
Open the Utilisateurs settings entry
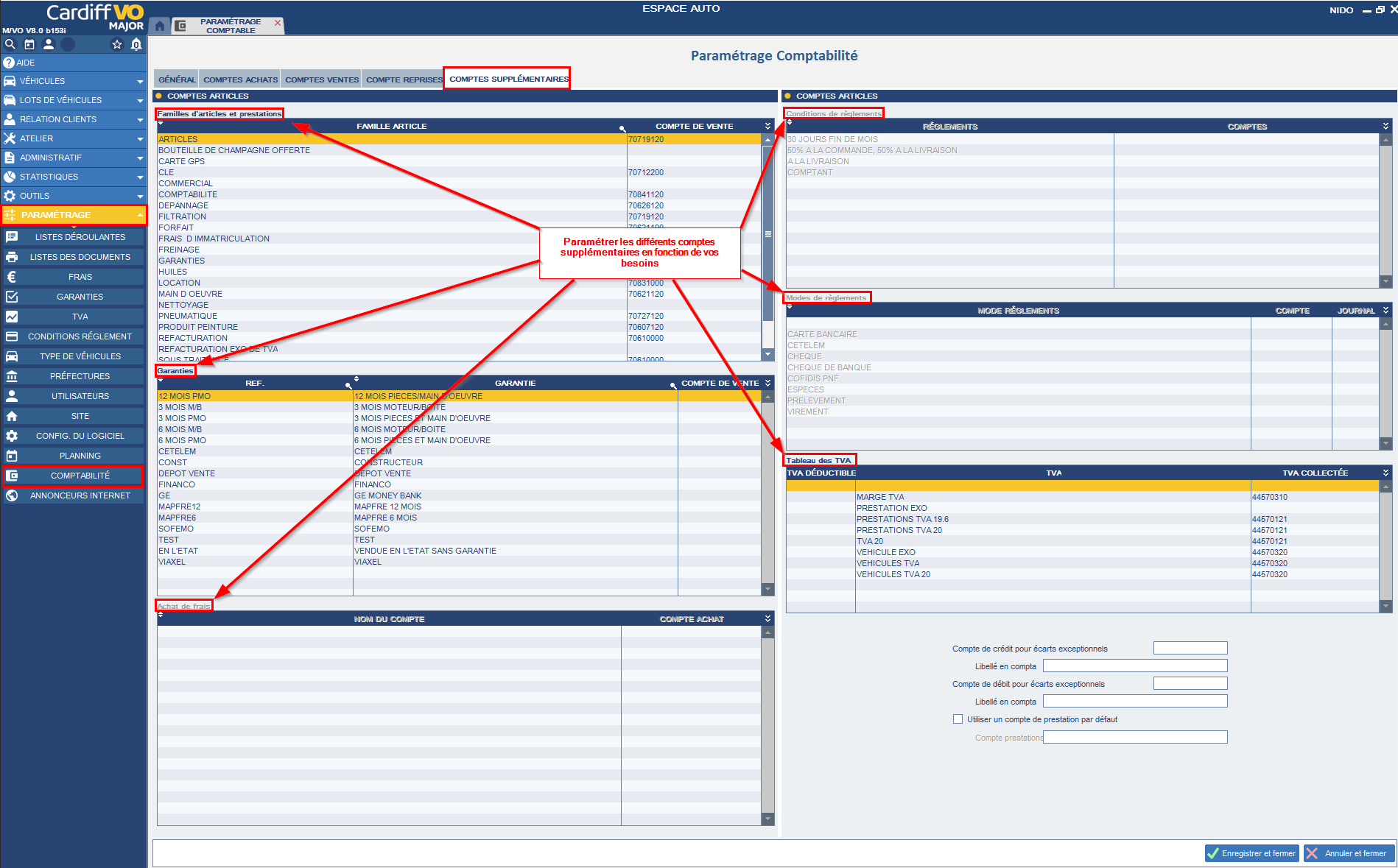[x=73, y=396]
